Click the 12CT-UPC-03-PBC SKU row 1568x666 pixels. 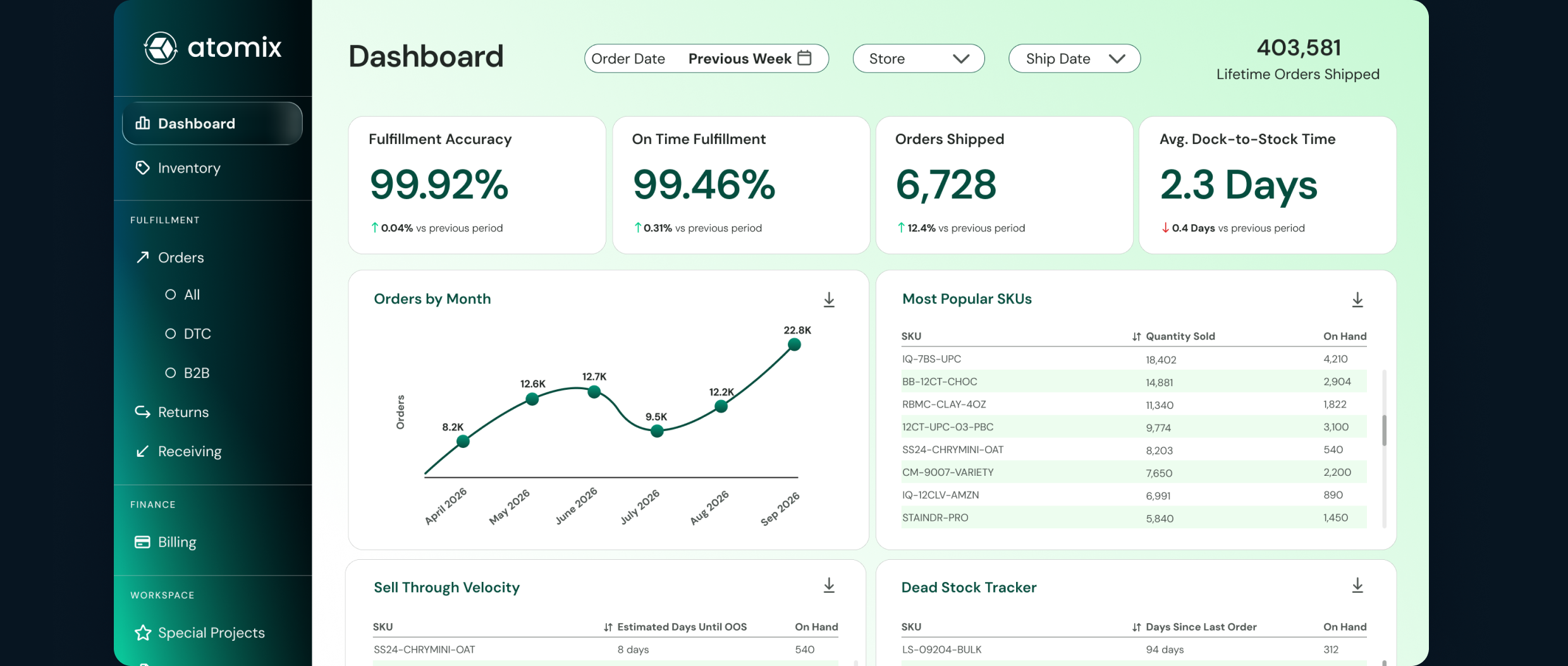tap(1134, 427)
